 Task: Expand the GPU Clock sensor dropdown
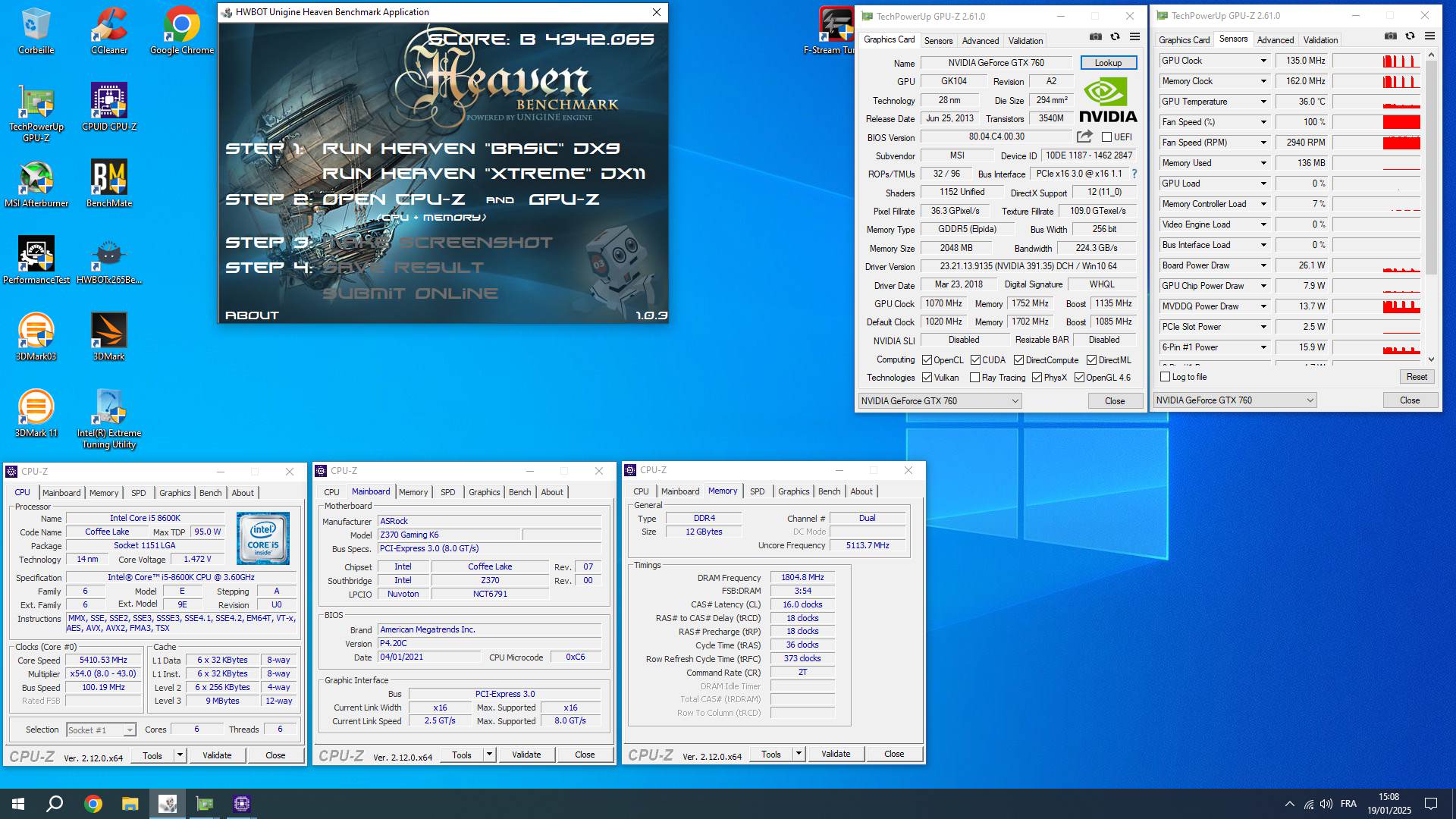tap(1263, 61)
